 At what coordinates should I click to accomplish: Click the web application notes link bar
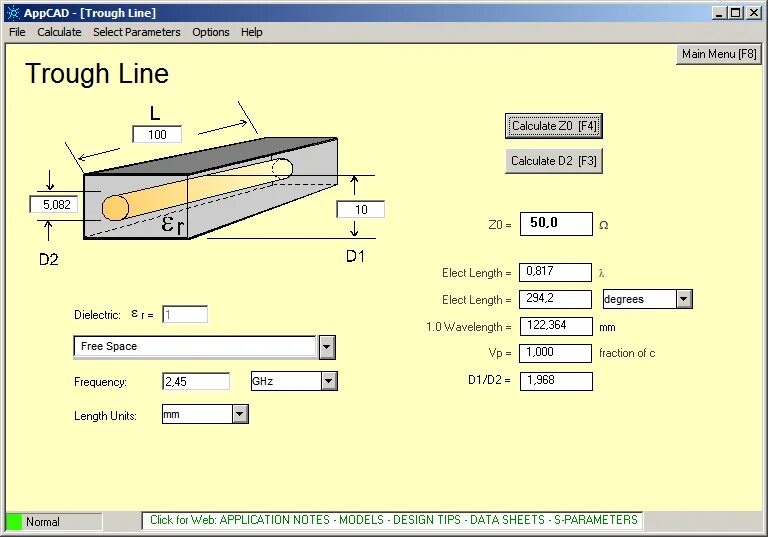click(393, 520)
